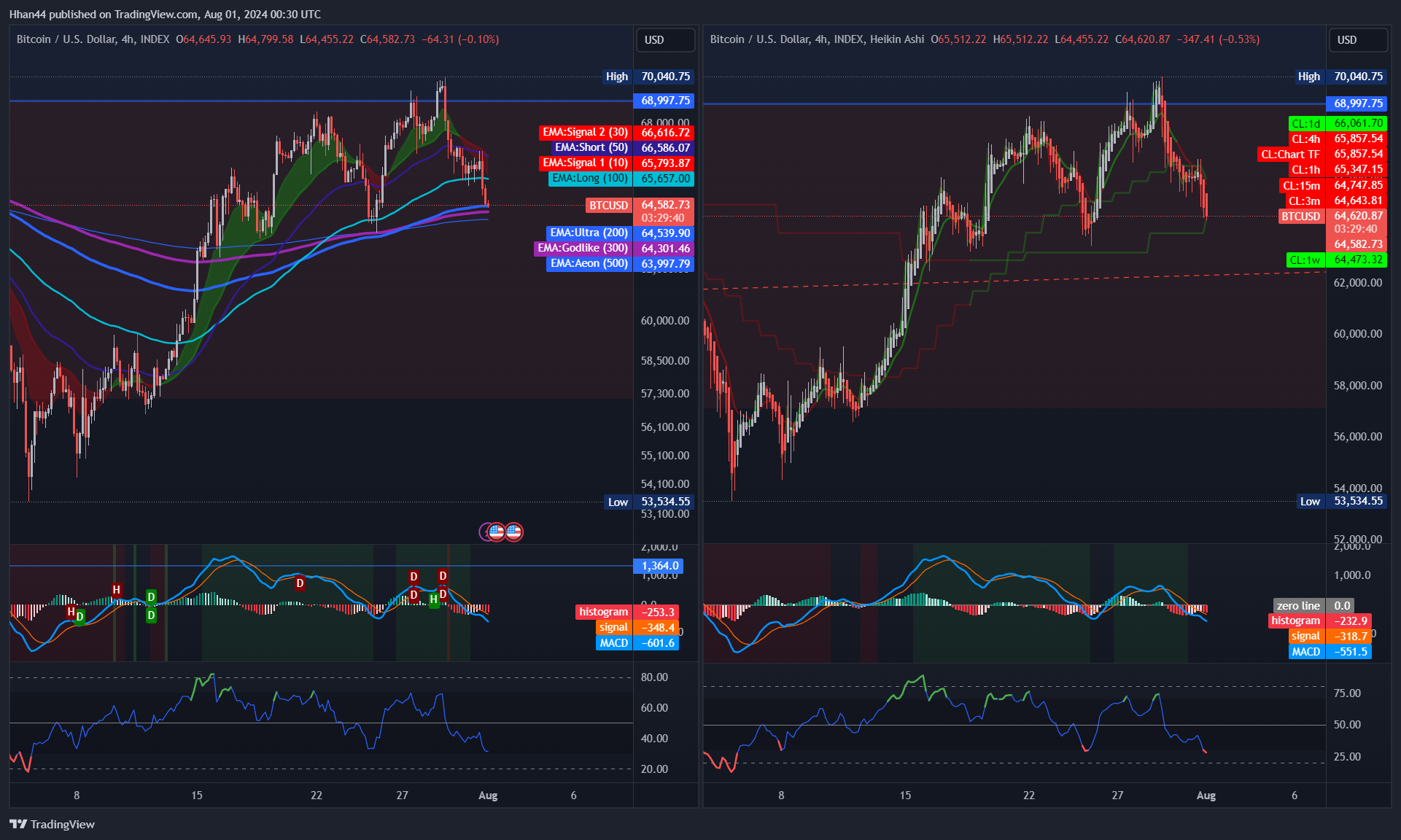Image resolution: width=1401 pixels, height=840 pixels.
Task: Click the lone red D marker between 15 and 22
Action: click(x=300, y=583)
